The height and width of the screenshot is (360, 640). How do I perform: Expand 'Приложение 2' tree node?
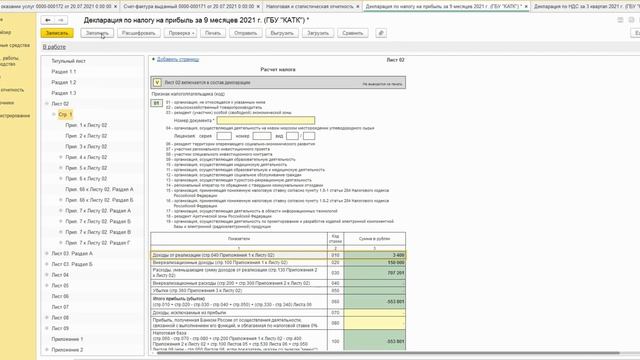point(47,350)
